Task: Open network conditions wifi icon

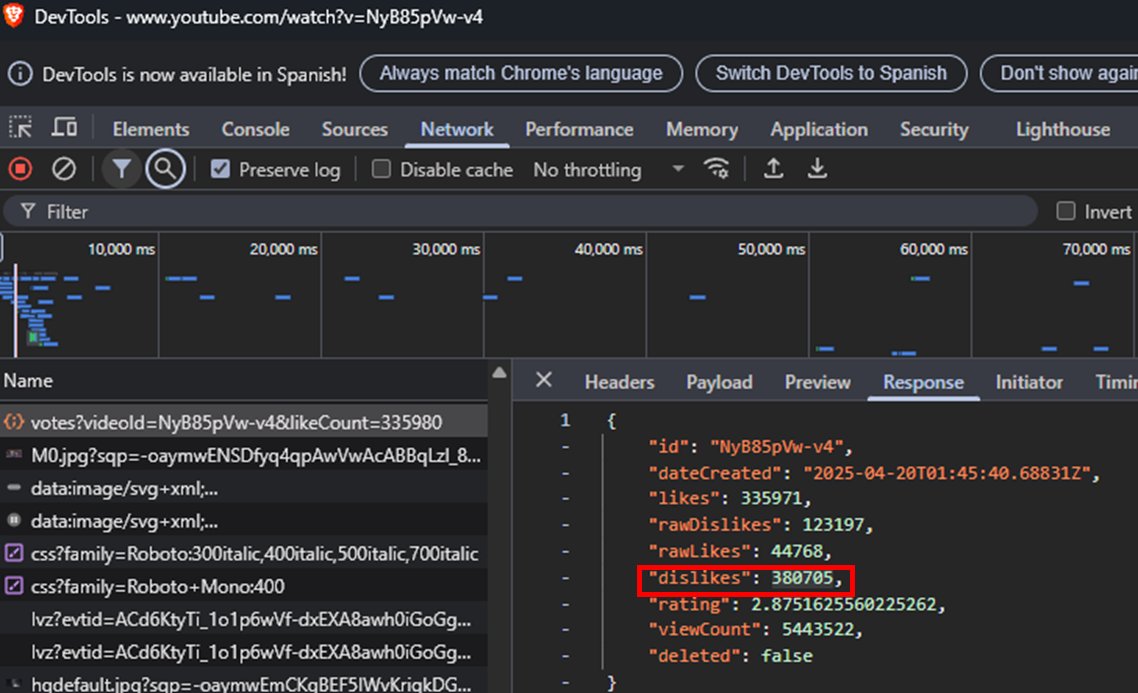Action: click(716, 168)
